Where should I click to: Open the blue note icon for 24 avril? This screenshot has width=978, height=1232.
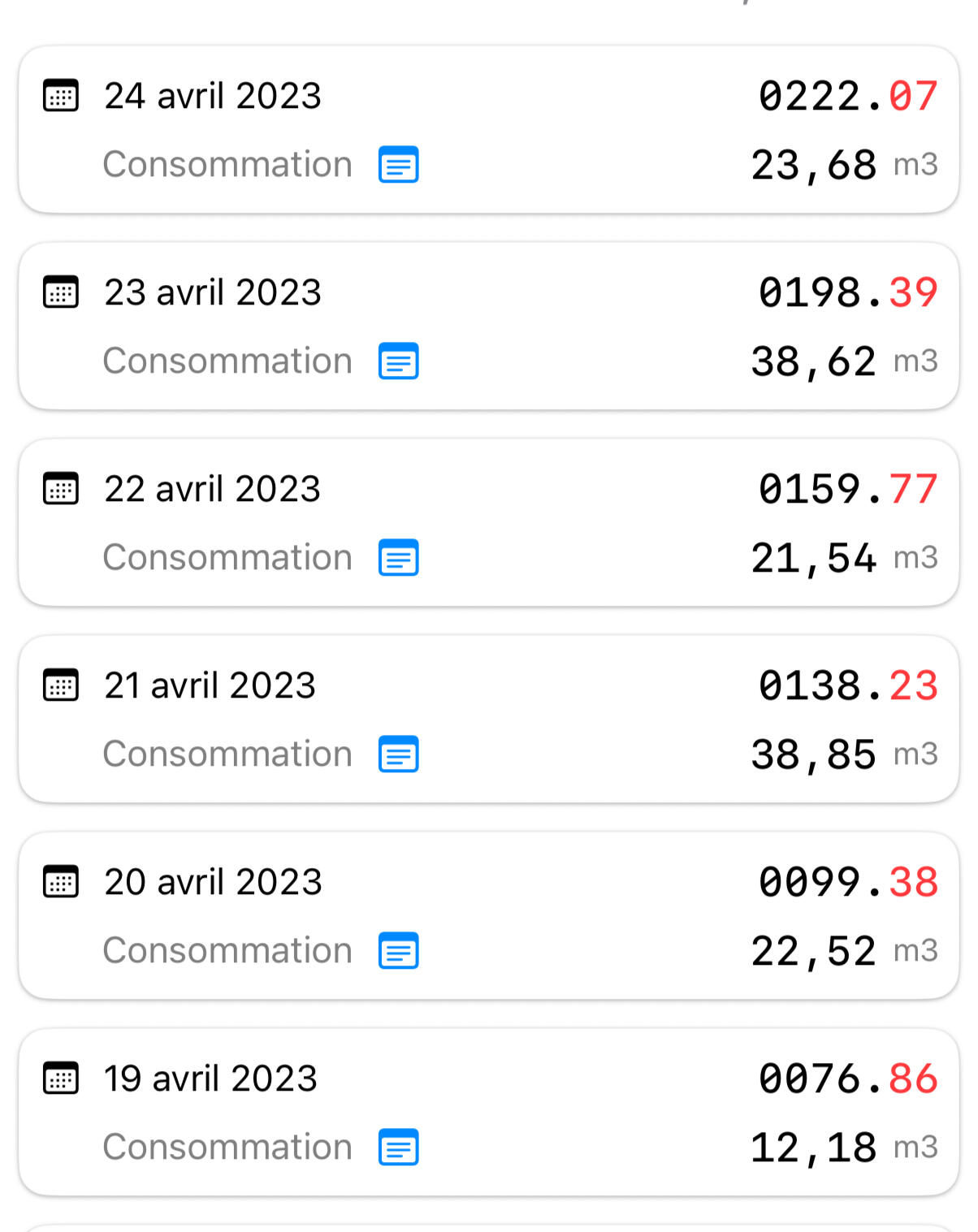[x=399, y=165]
